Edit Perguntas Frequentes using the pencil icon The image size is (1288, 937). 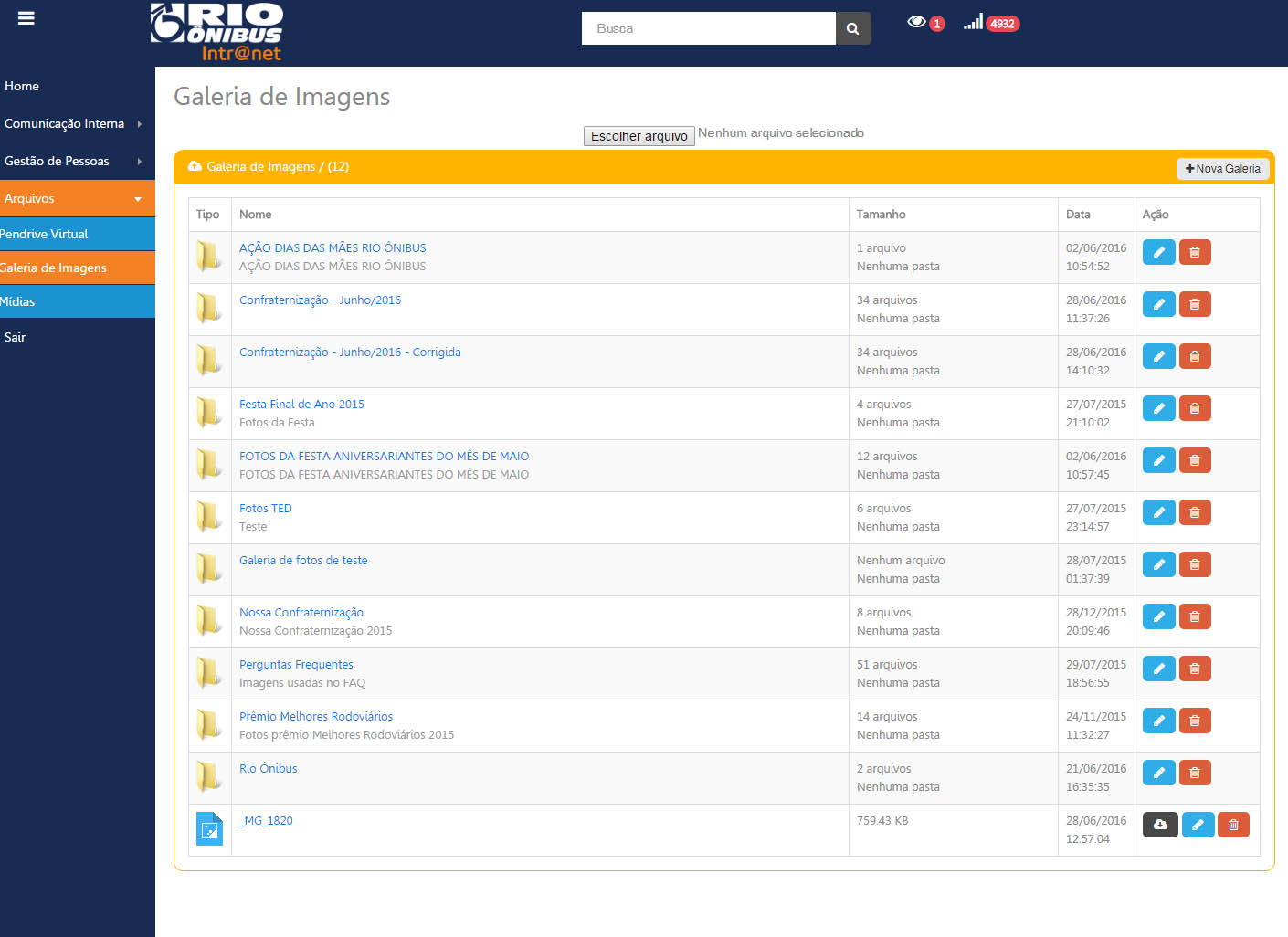point(1158,669)
